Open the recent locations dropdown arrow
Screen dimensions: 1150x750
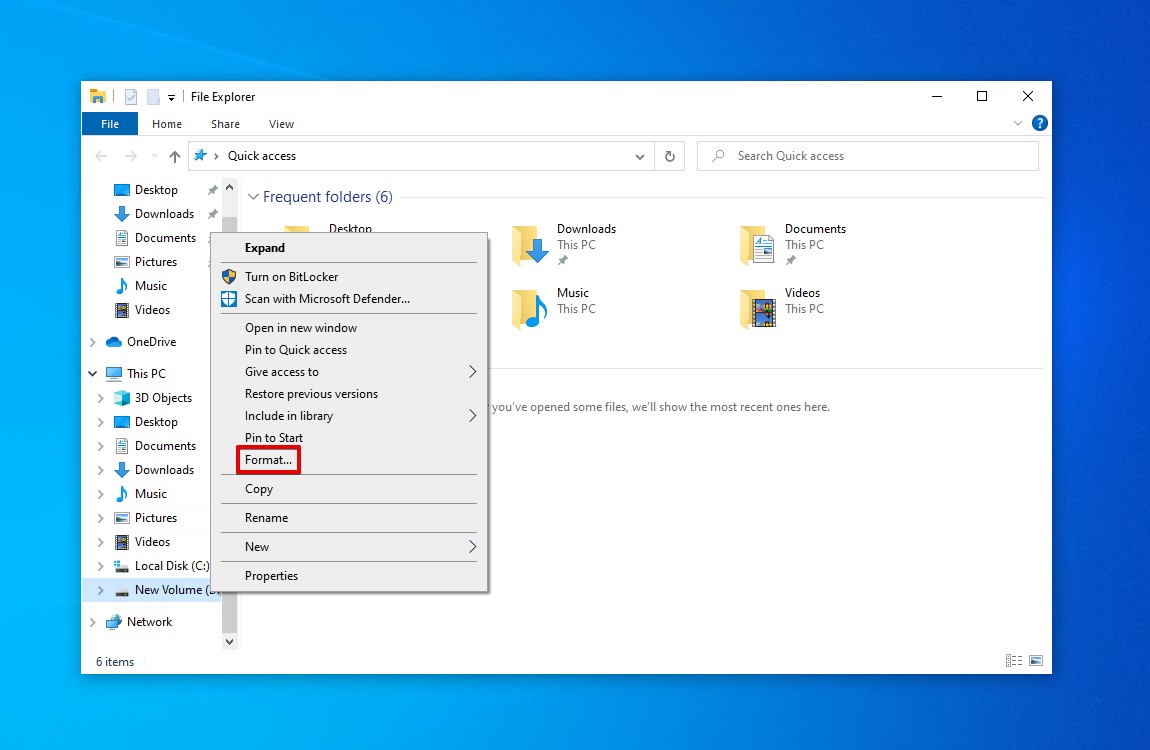pyautogui.click(x=154, y=156)
